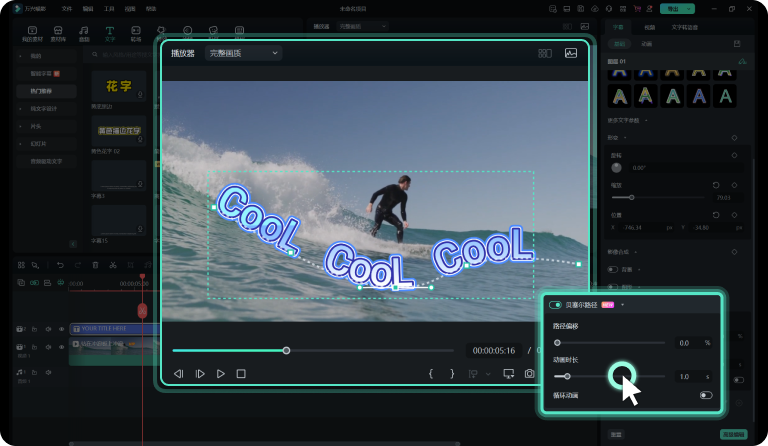Click the 缩放 scale slider handle
The image size is (768, 446).
click(x=632, y=198)
